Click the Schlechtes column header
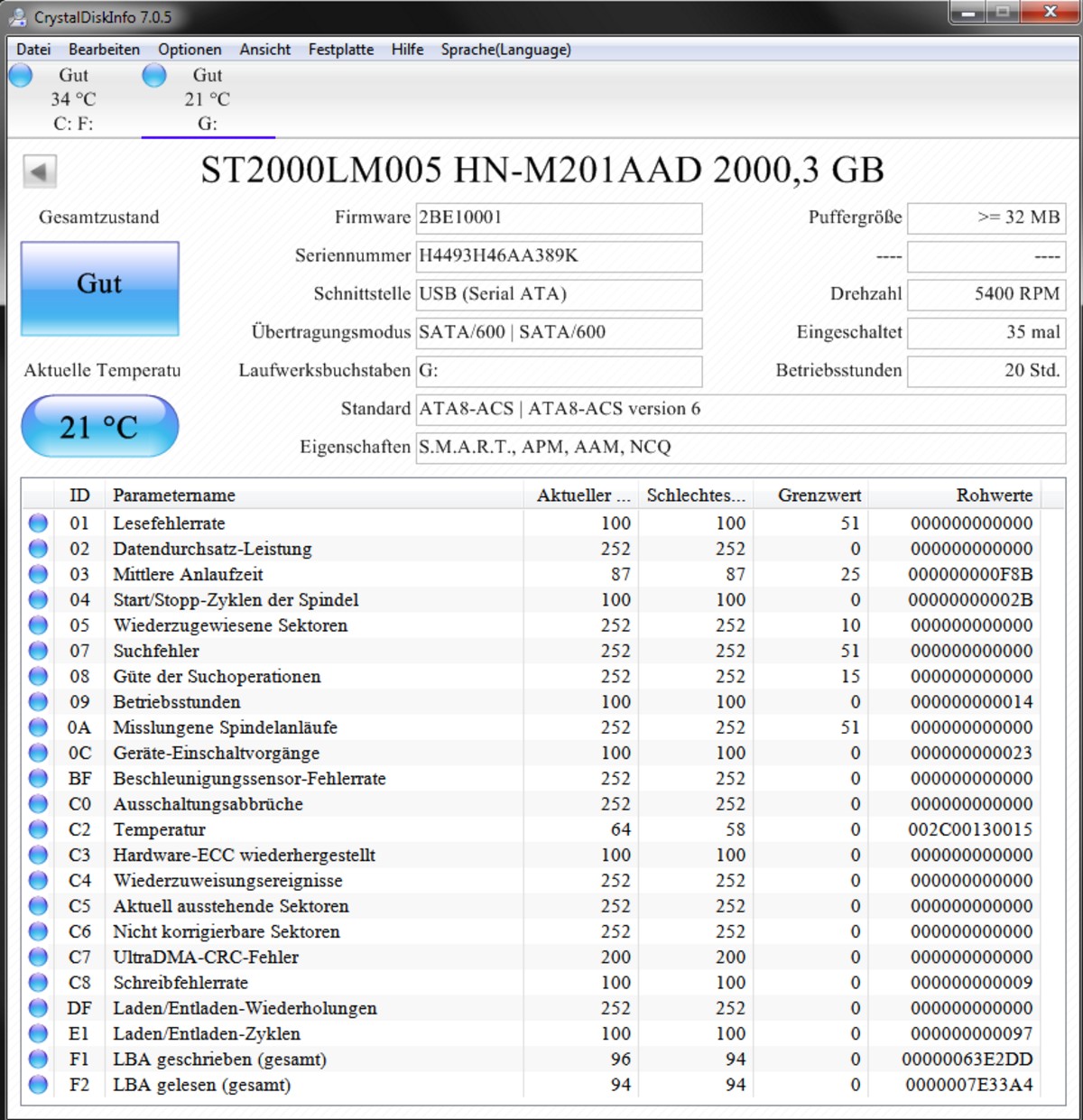This screenshot has height=1120, width=1083. coord(695,495)
